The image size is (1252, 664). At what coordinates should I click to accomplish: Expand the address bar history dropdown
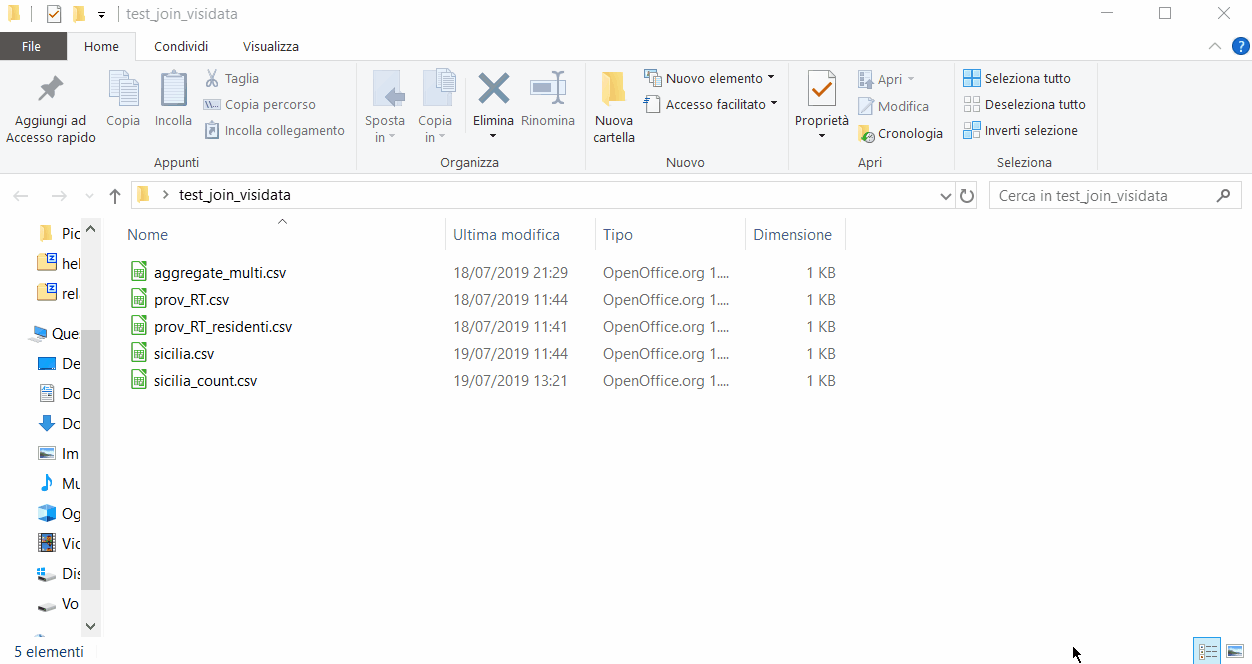(x=946, y=196)
